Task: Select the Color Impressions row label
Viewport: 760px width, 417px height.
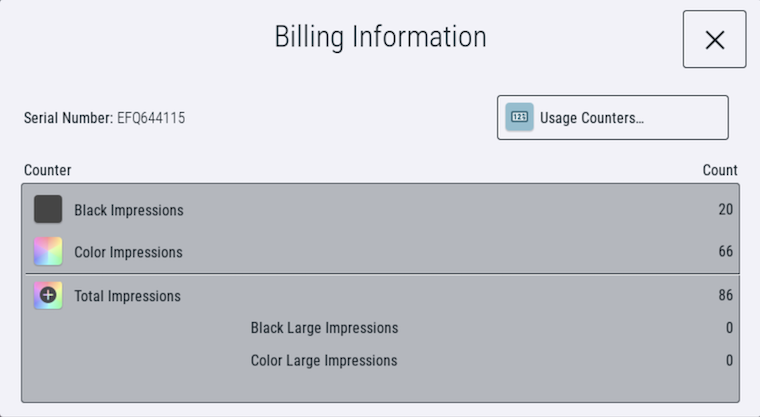Action: point(128,252)
